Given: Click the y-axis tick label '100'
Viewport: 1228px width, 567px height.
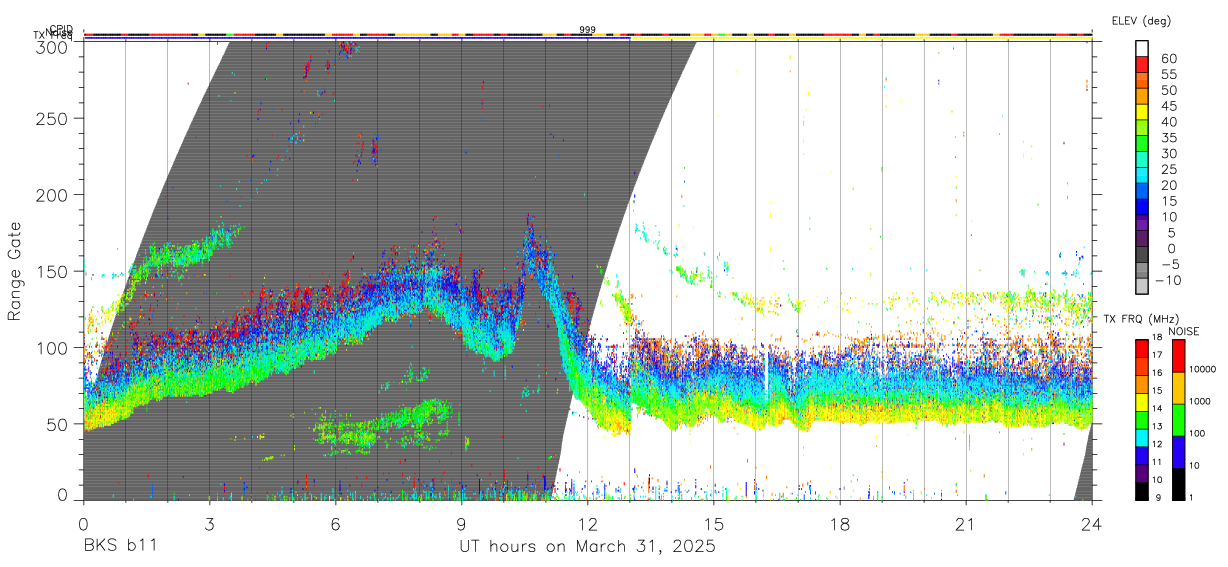Looking at the screenshot, I should [x=52, y=347].
